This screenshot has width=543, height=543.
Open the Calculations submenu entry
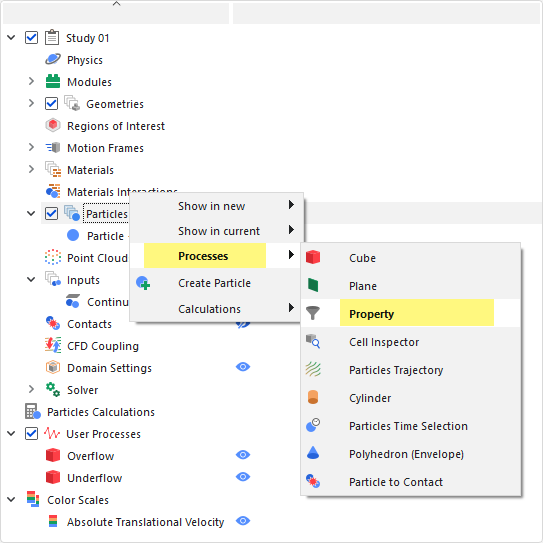[216, 309]
